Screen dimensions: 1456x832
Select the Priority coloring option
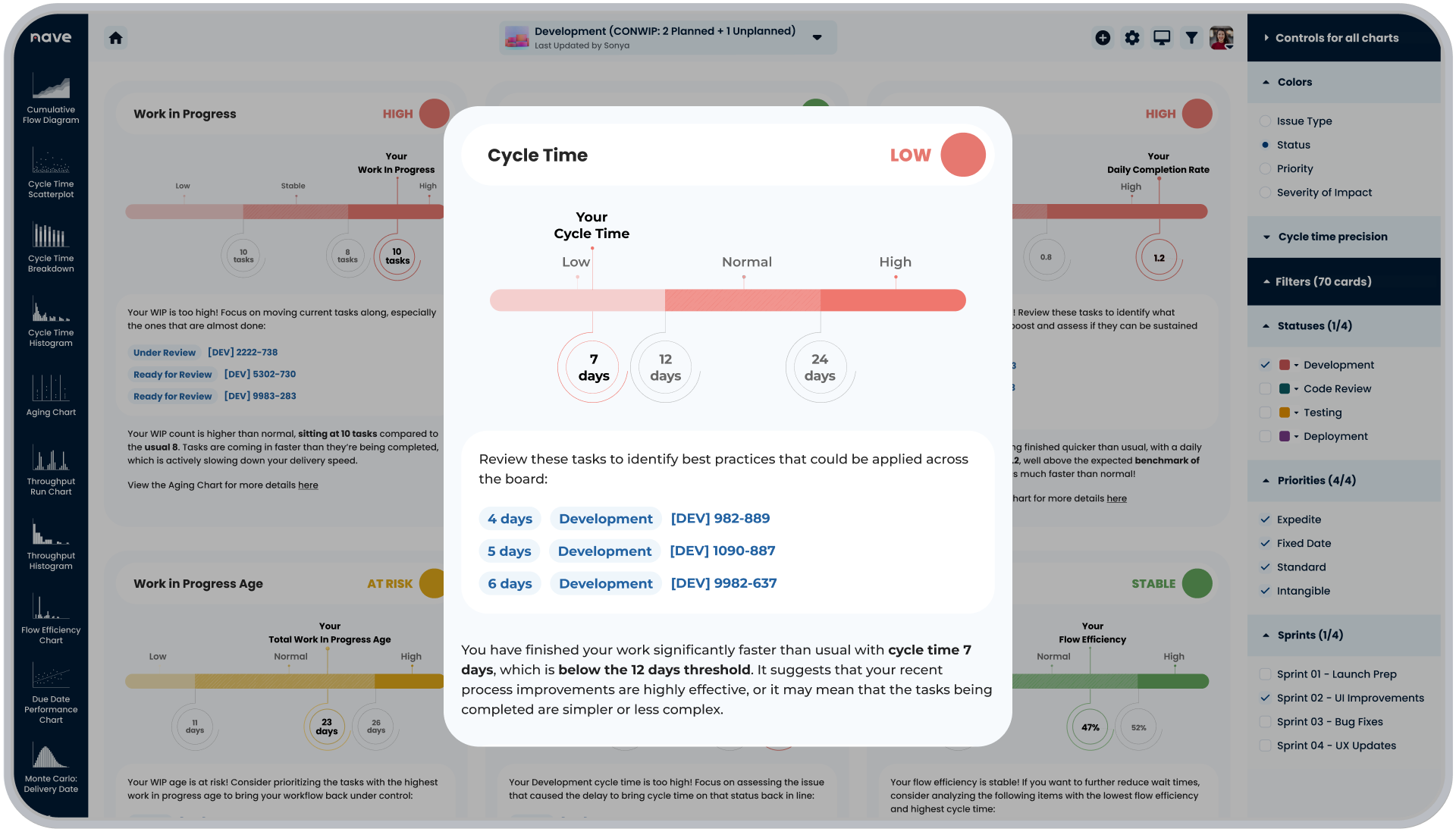pos(1265,168)
